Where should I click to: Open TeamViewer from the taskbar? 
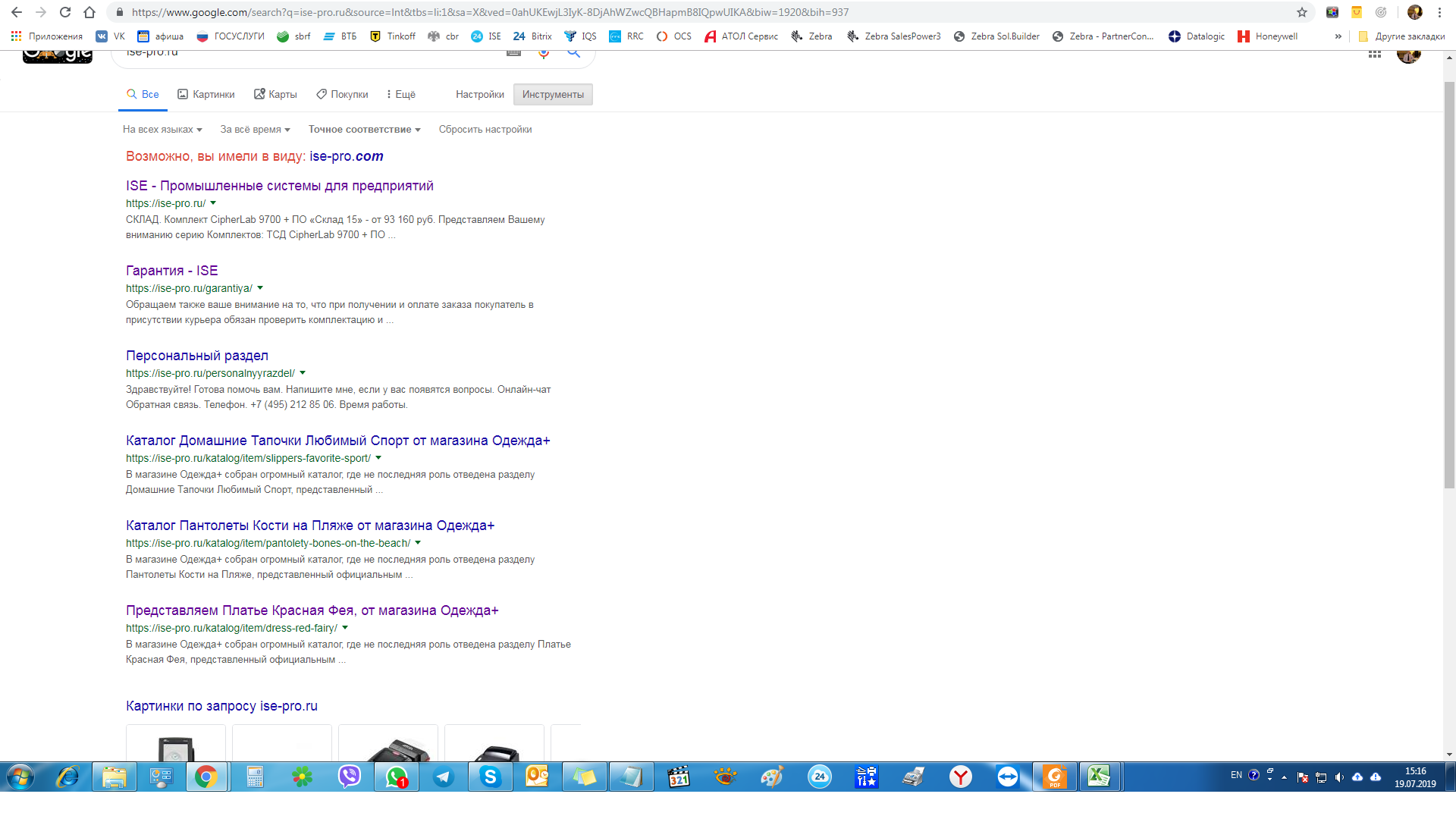point(1008,777)
